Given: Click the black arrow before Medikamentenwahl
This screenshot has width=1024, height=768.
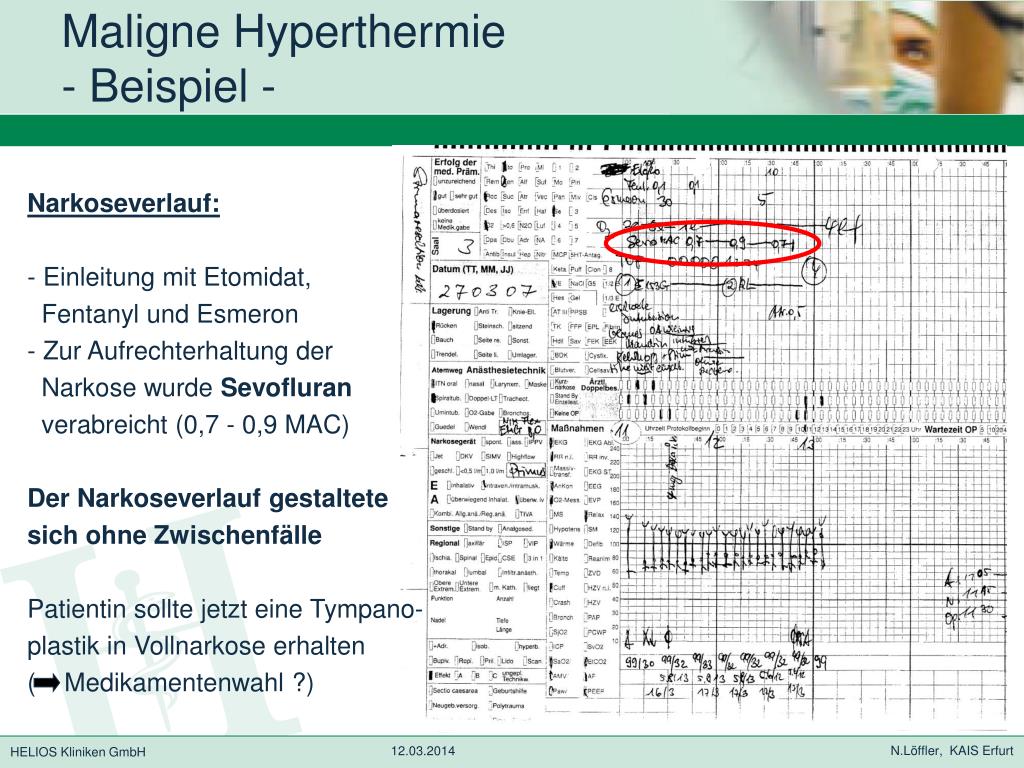Looking at the screenshot, I should [x=46, y=683].
